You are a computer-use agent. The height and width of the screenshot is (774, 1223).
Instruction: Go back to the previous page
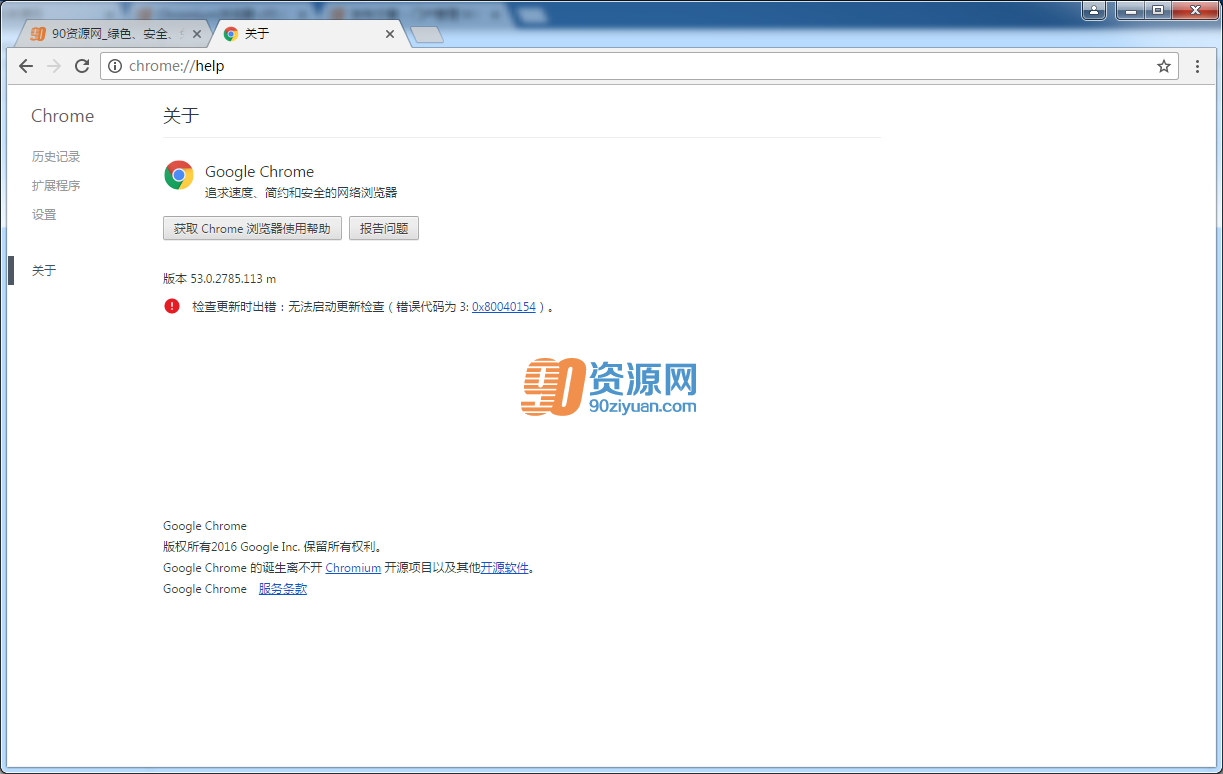(26, 66)
